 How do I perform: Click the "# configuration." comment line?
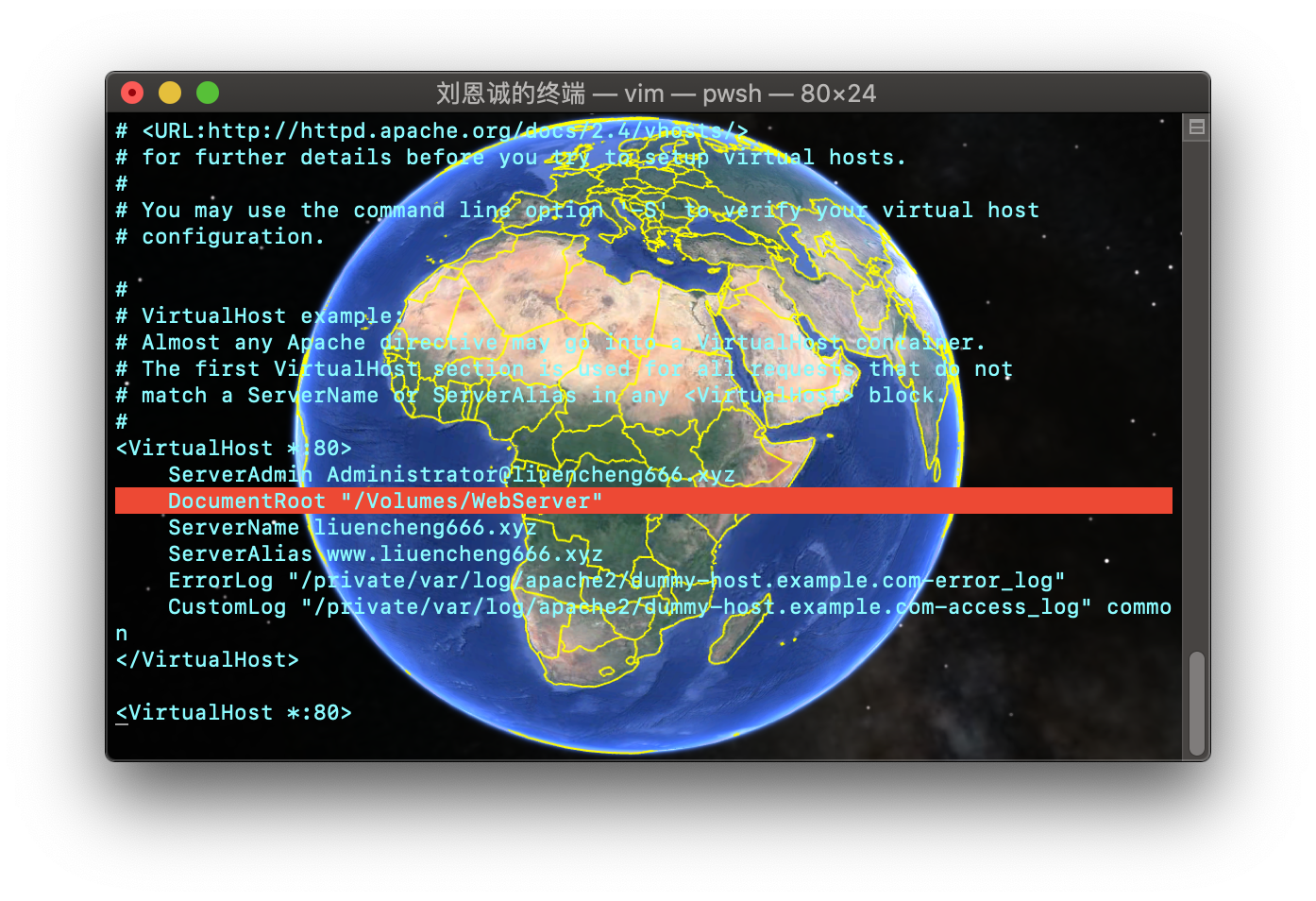[220, 237]
